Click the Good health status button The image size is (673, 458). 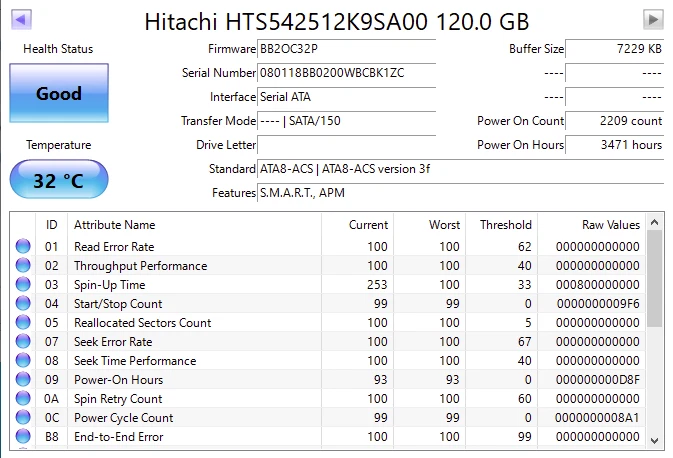(x=59, y=93)
